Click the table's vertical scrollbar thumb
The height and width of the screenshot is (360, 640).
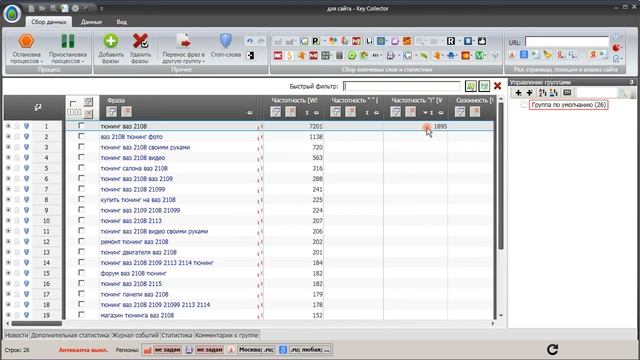pos(500,176)
